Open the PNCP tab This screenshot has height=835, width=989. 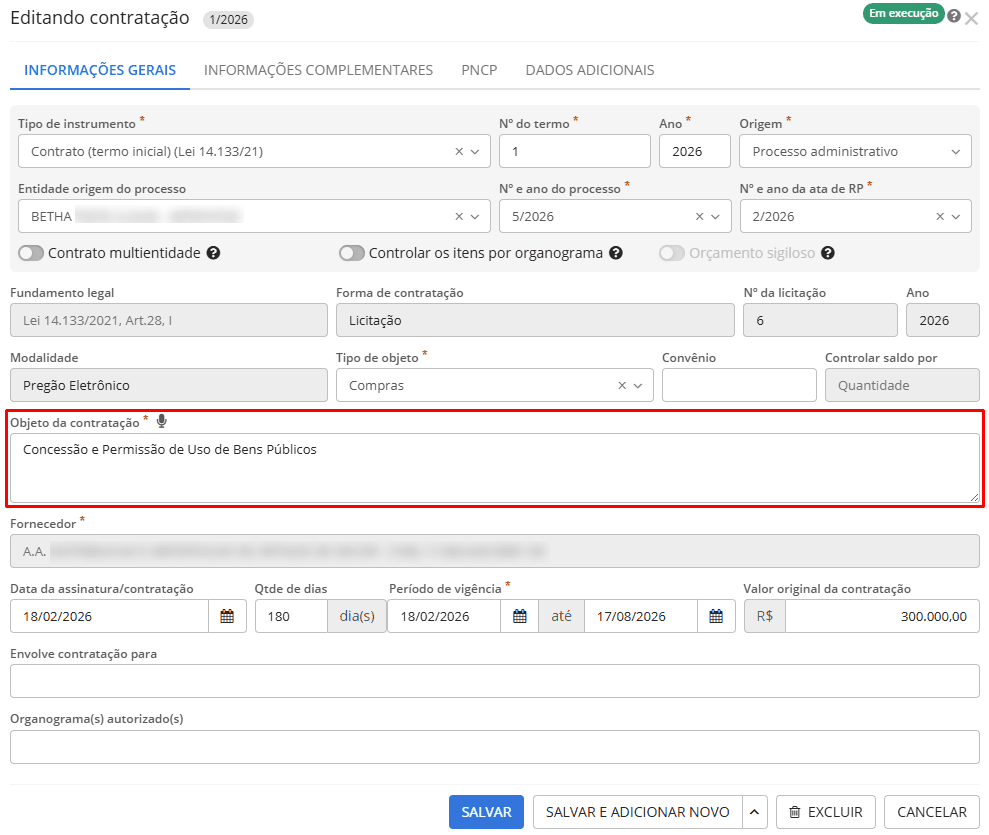479,70
